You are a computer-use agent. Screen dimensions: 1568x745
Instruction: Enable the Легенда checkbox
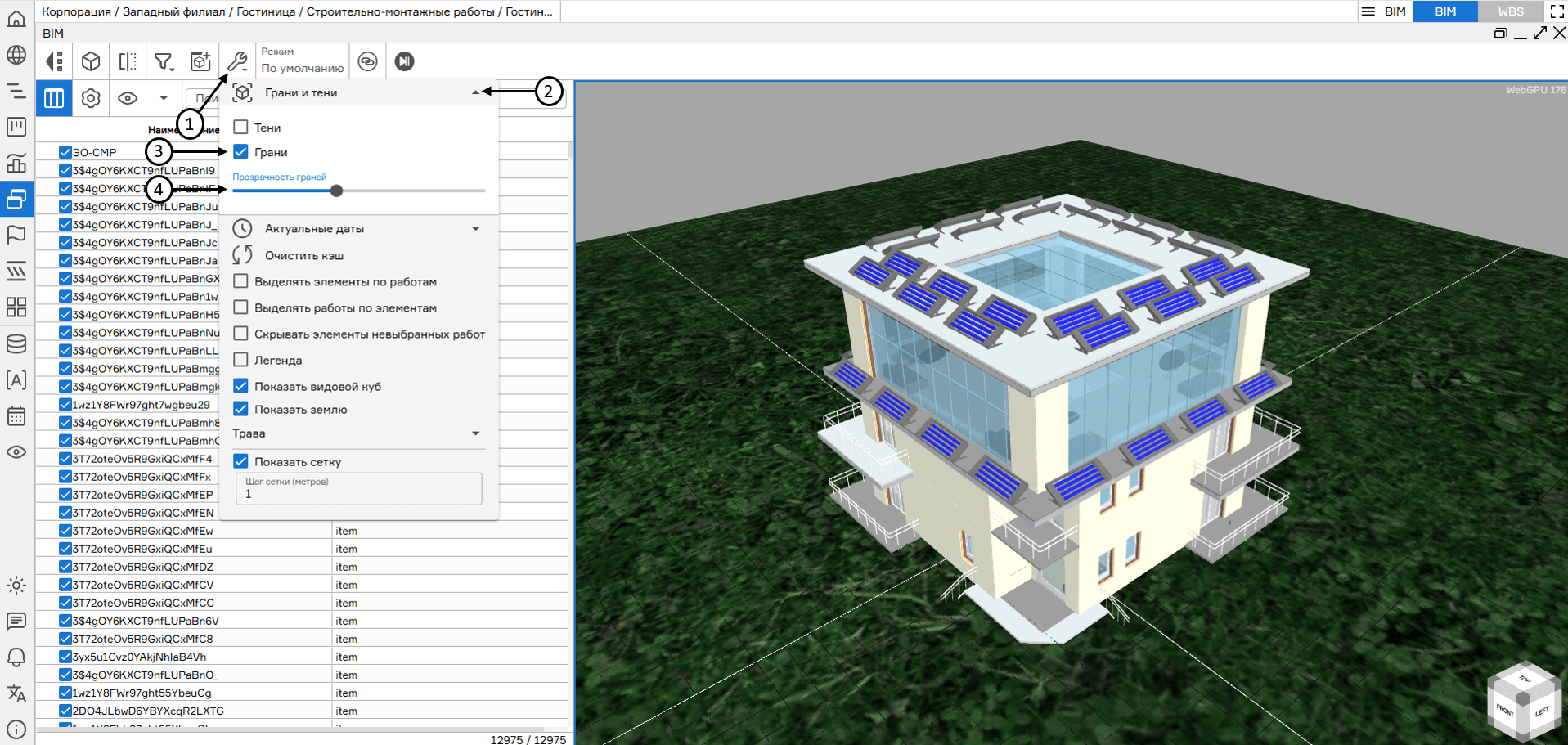(x=241, y=360)
